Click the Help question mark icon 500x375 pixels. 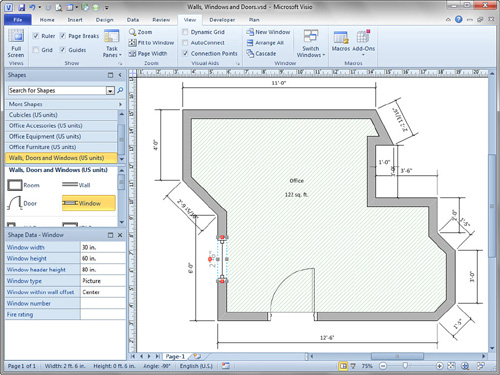click(459, 19)
